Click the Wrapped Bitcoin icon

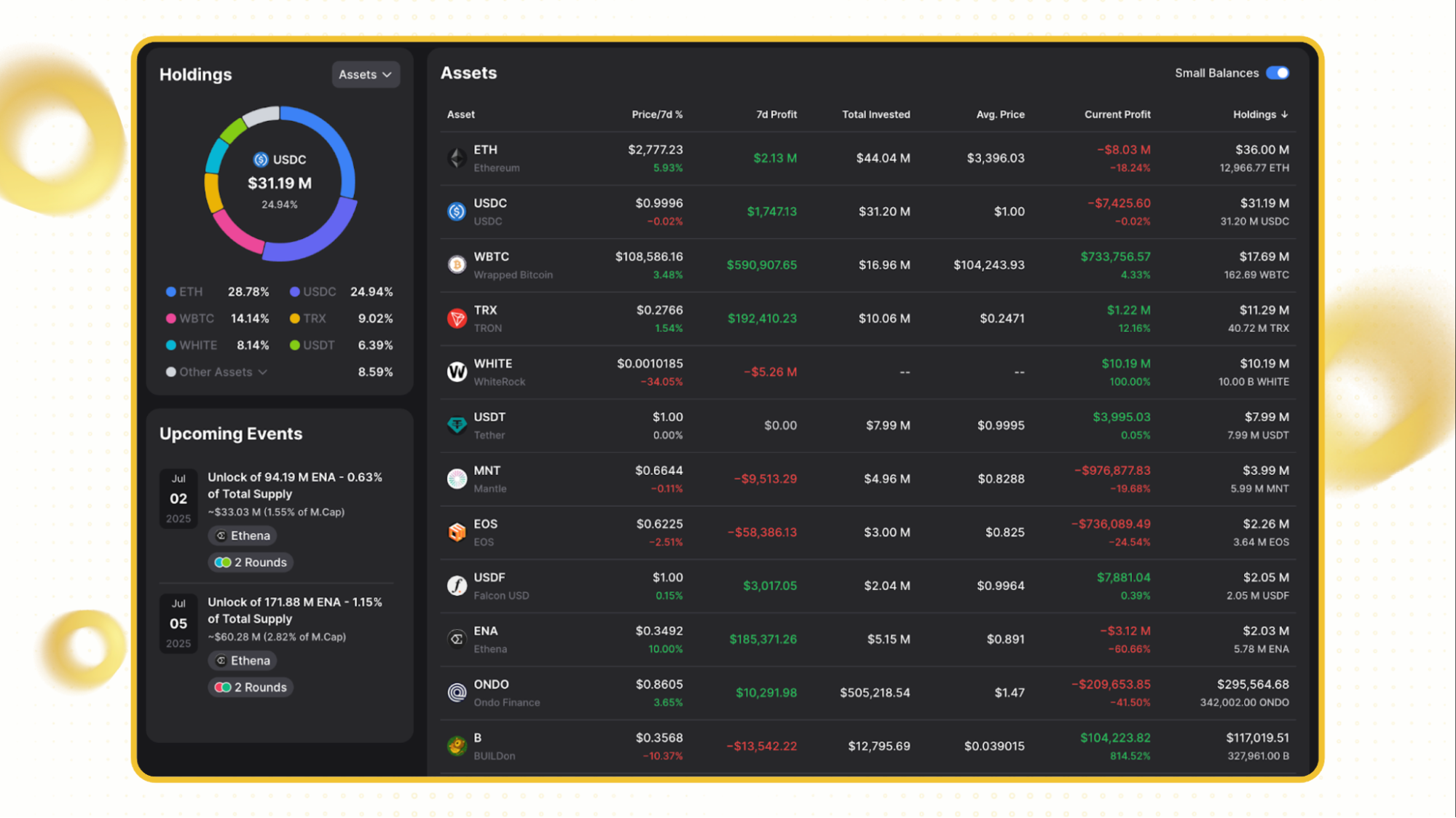point(457,265)
